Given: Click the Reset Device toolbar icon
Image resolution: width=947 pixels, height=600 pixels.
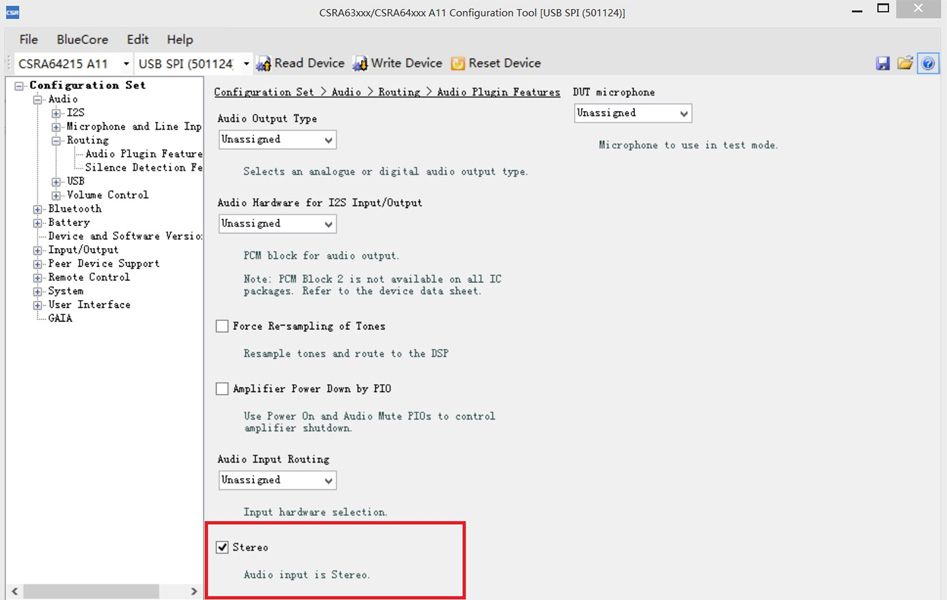Looking at the screenshot, I should (458, 63).
